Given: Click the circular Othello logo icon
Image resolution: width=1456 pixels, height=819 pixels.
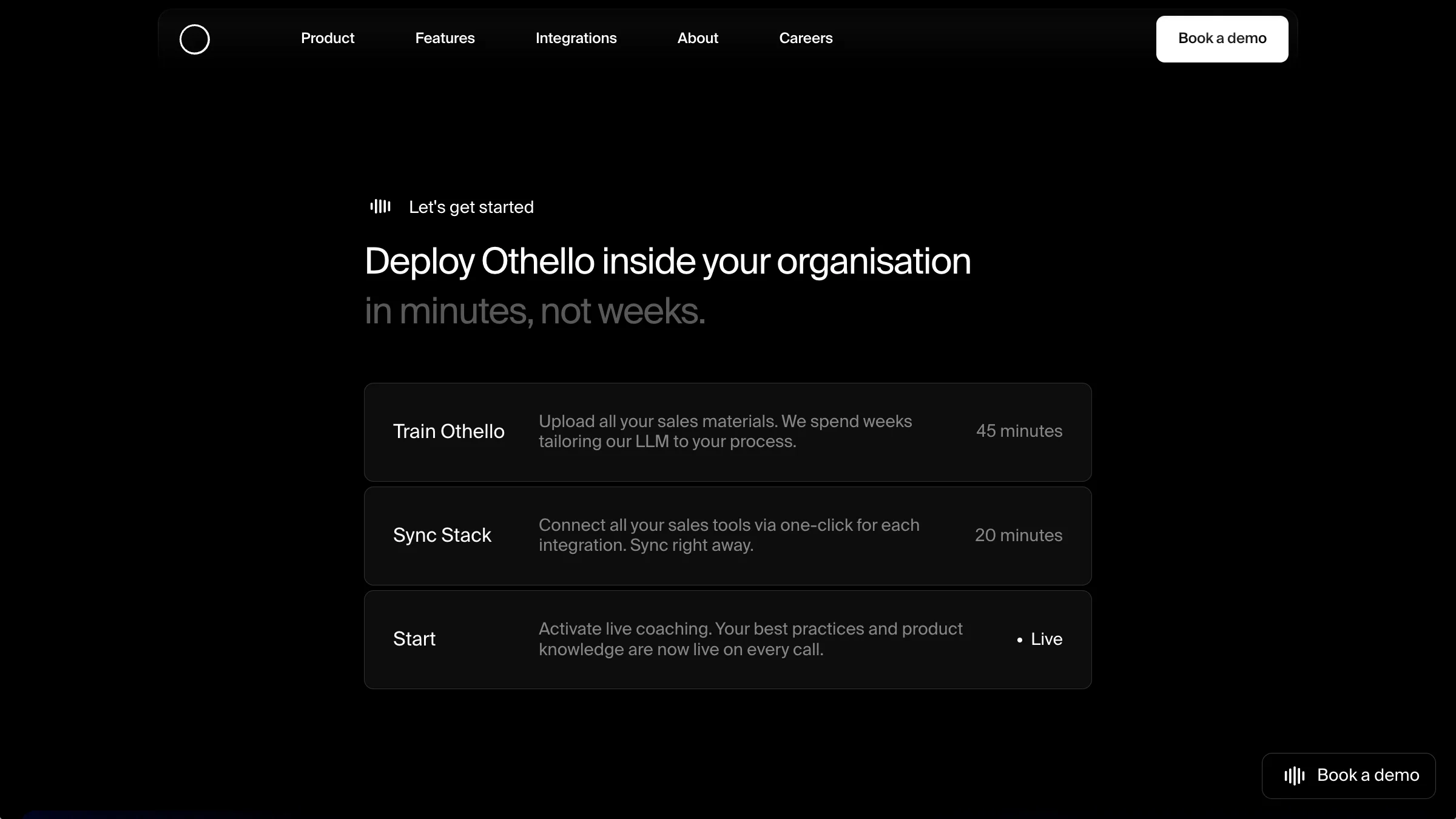Looking at the screenshot, I should 195,39.
